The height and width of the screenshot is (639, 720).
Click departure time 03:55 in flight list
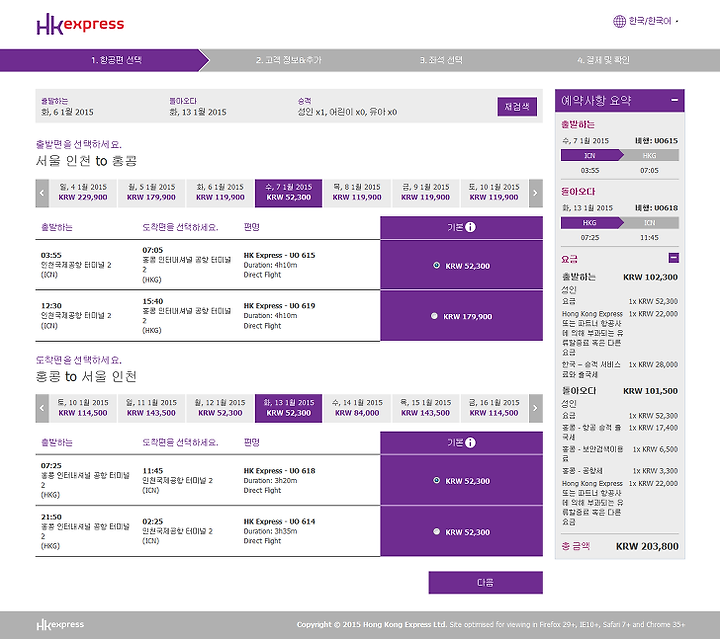tap(51, 255)
